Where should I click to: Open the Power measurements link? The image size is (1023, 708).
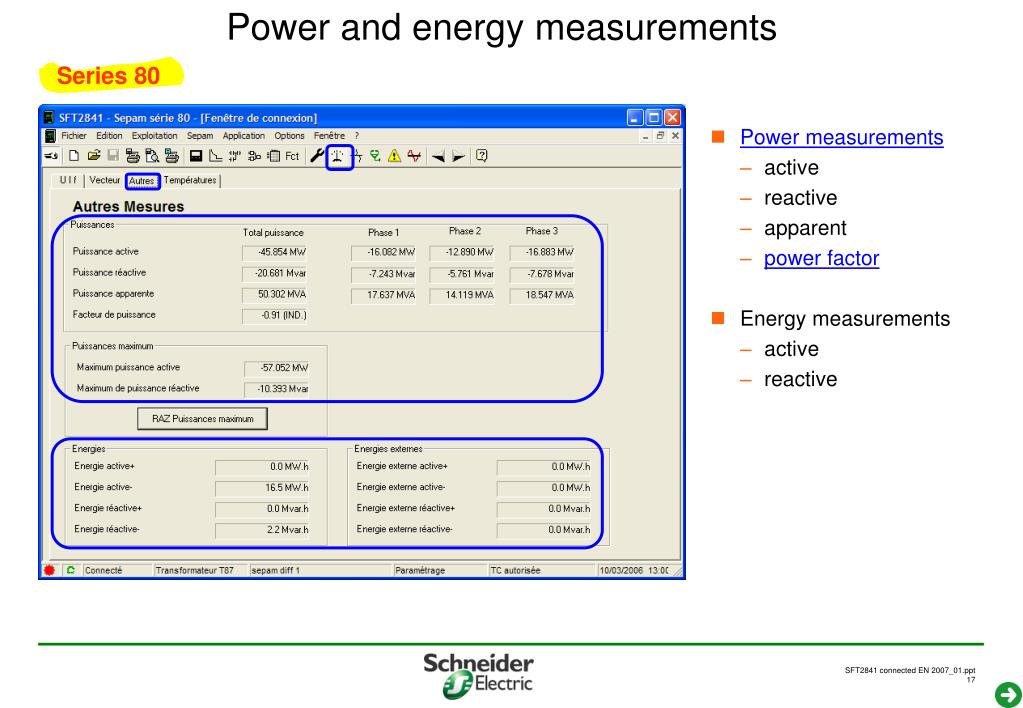[x=842, y=137]
